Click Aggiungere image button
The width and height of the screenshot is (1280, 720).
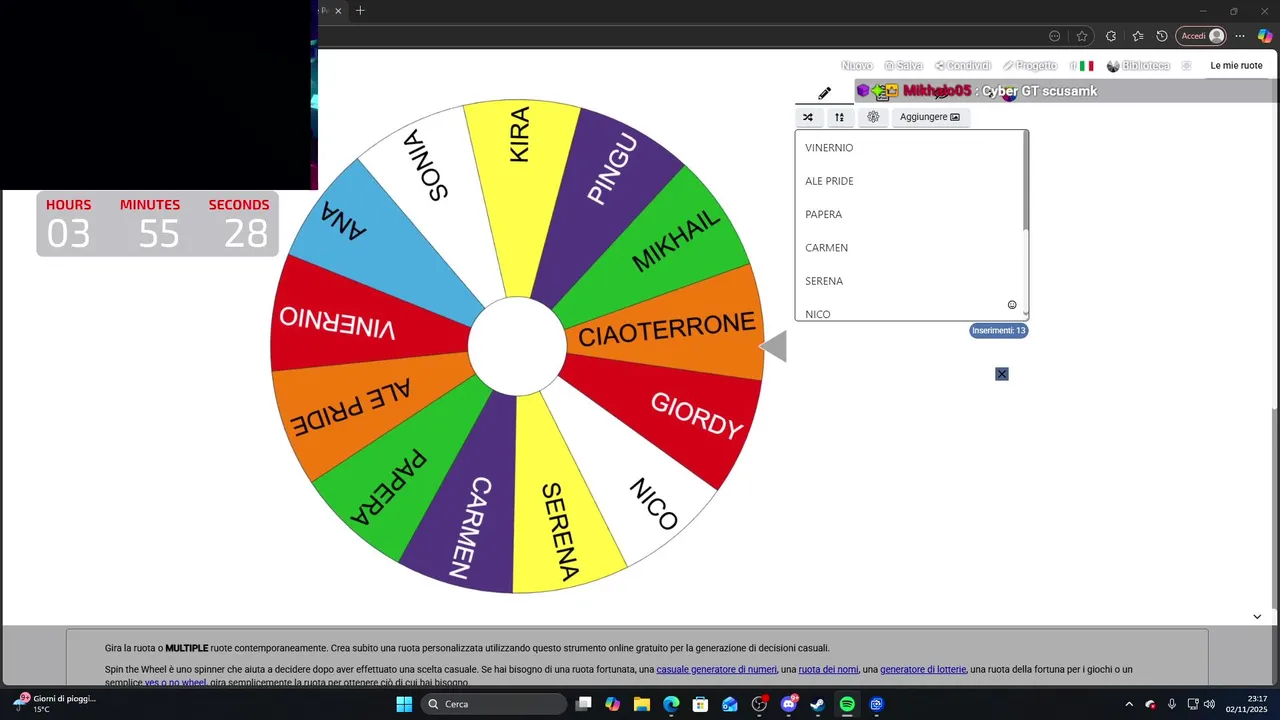[929, 117]
